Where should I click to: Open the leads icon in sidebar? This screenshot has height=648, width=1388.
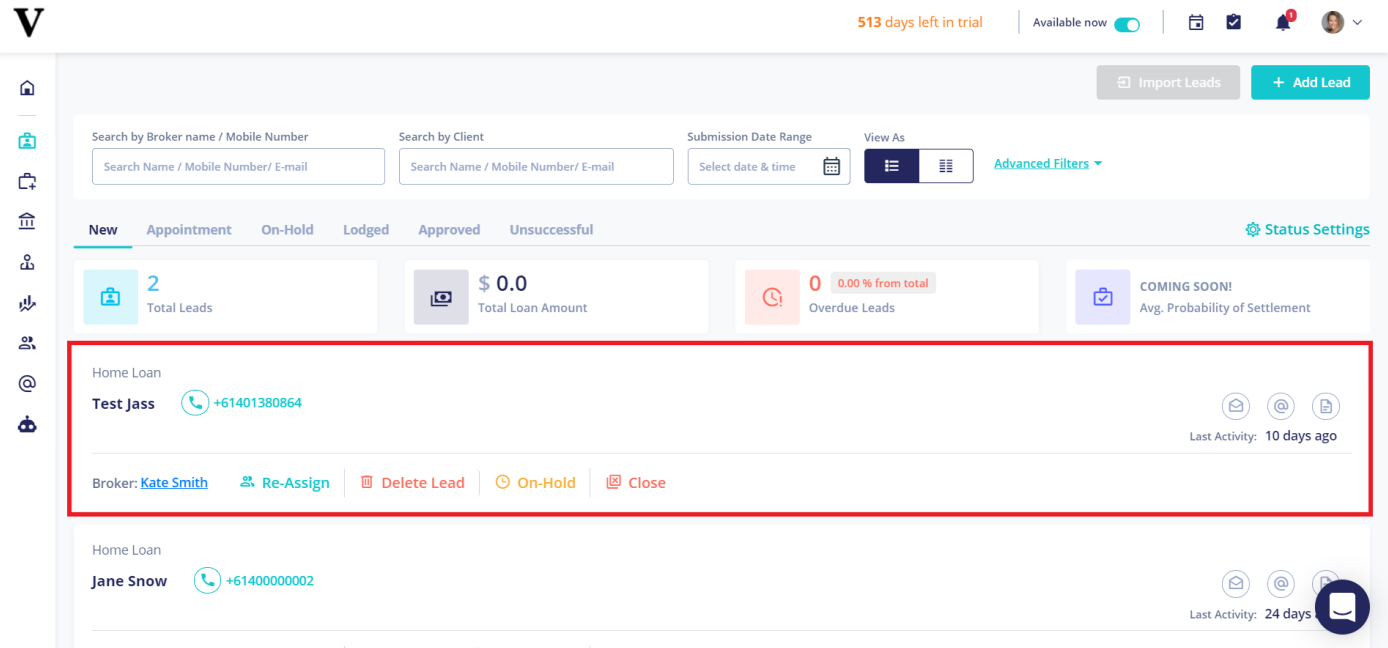(x=27, y=141)
